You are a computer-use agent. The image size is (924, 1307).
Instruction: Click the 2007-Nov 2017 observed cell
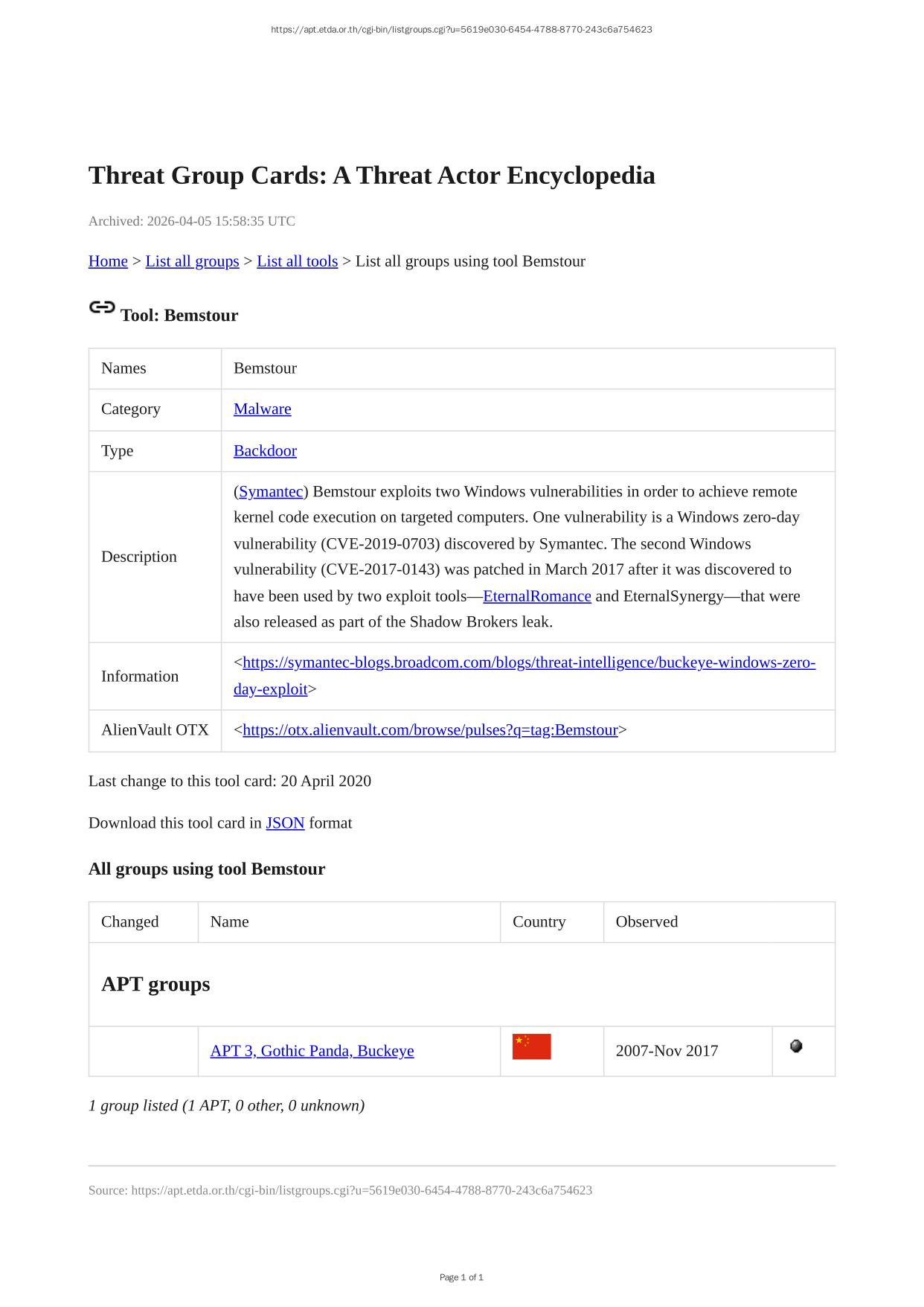[x=667, y=1051]
